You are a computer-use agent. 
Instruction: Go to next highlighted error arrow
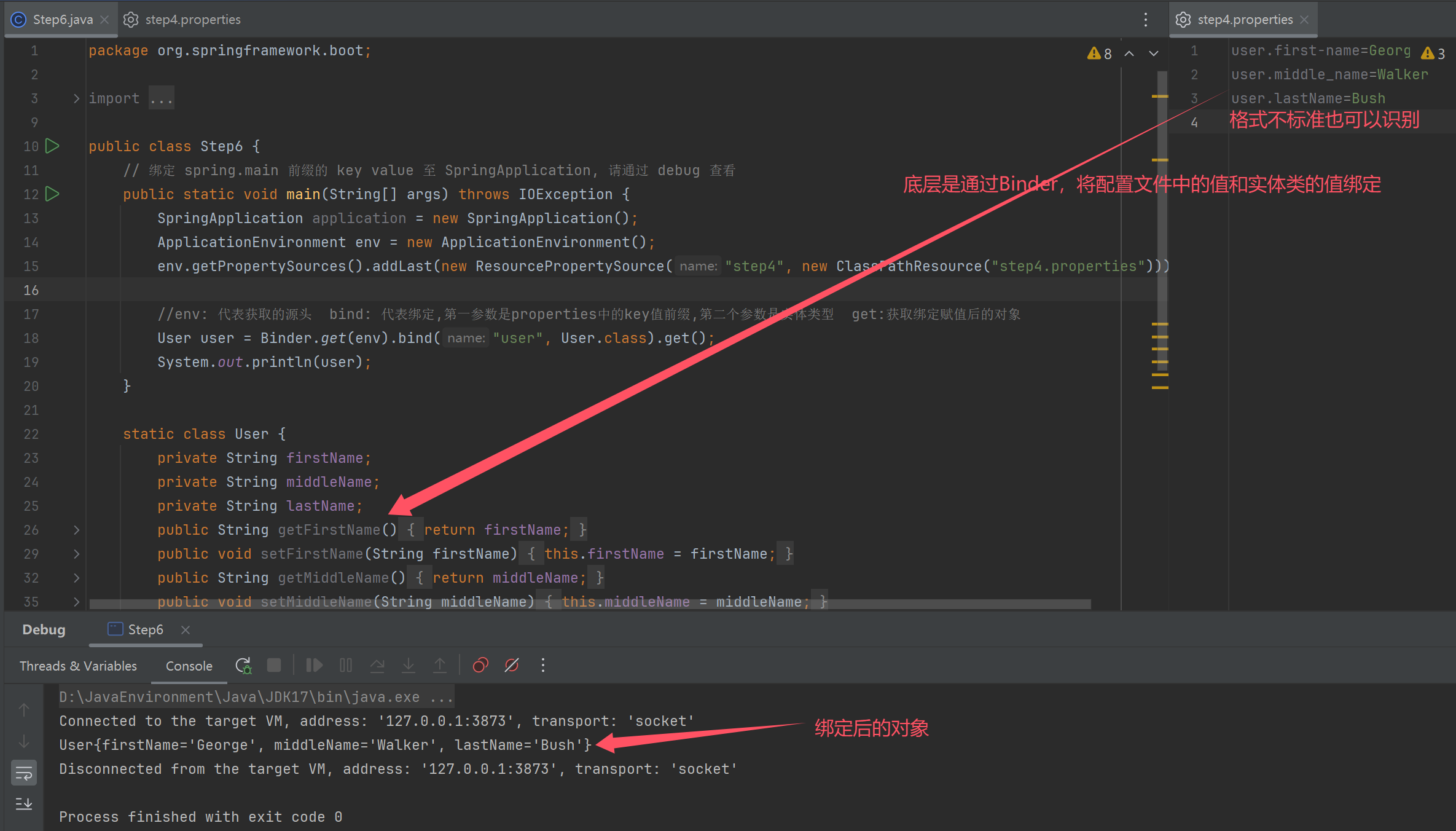click(x=1154, y=53)
